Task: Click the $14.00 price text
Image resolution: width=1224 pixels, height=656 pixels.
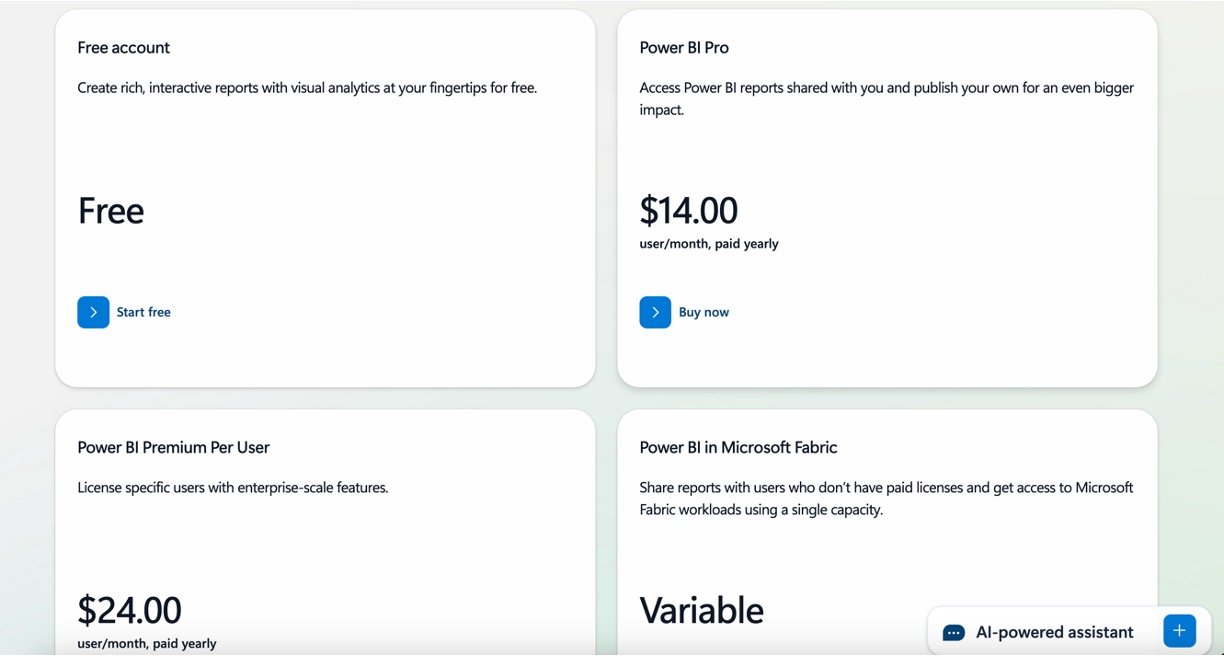Action: (688, 211)
